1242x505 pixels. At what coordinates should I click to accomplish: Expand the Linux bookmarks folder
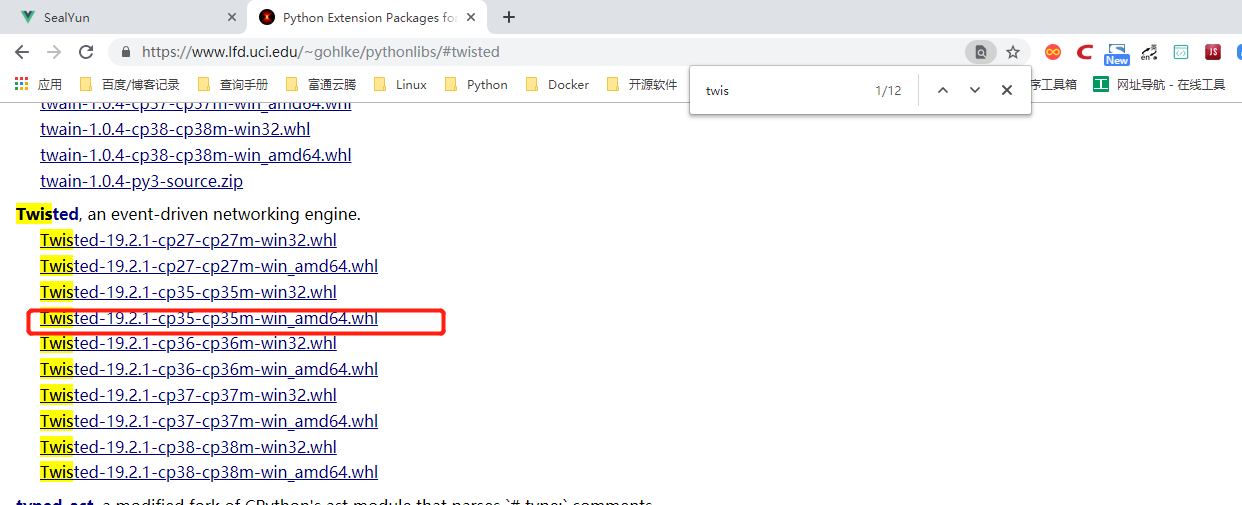pos(399,85)
